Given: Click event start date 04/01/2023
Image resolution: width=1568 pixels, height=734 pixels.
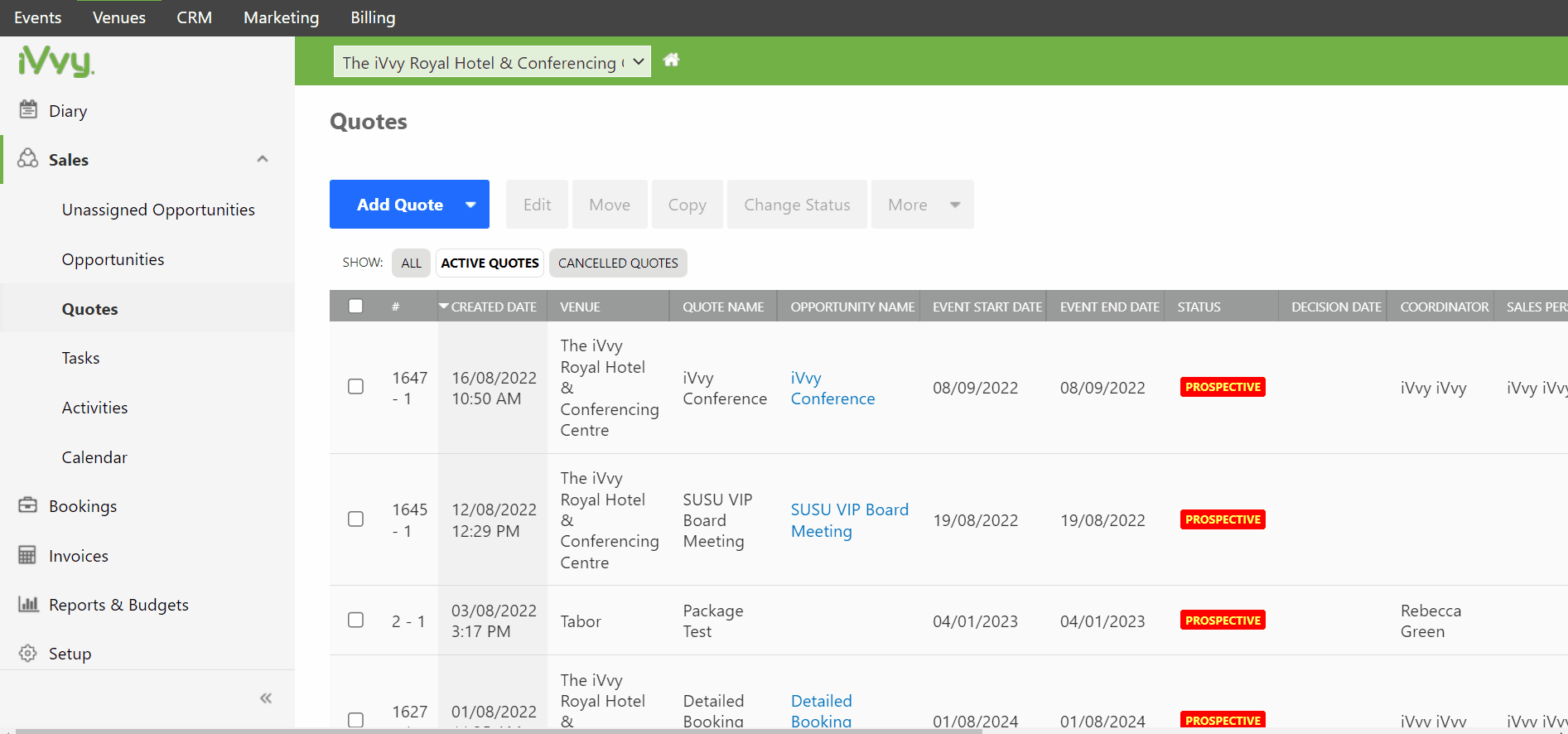Looking at the screenshot, I should tap(975, 621).
